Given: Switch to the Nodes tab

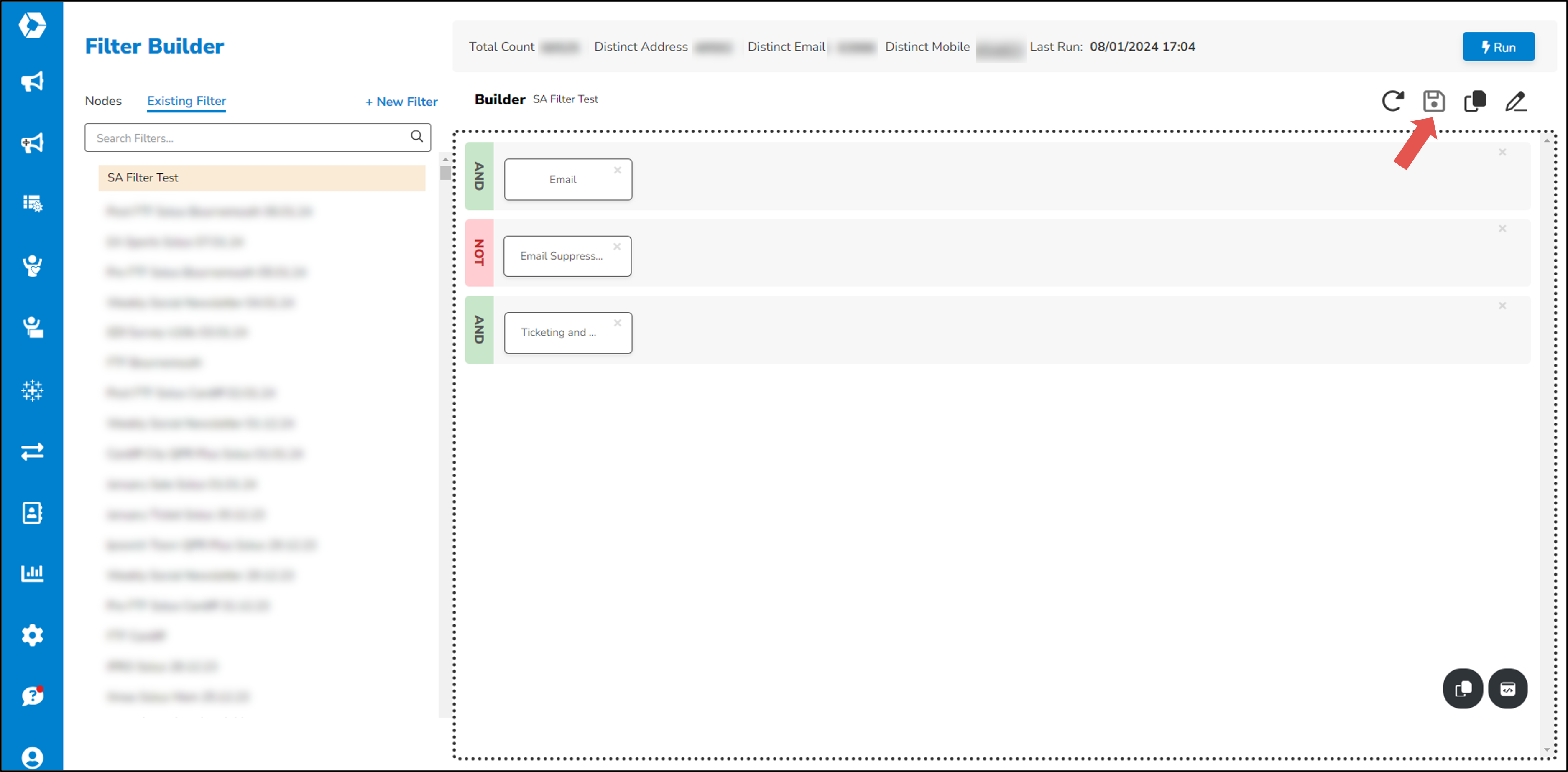Looking at the screenshot, I should click(x=103, y=101).
